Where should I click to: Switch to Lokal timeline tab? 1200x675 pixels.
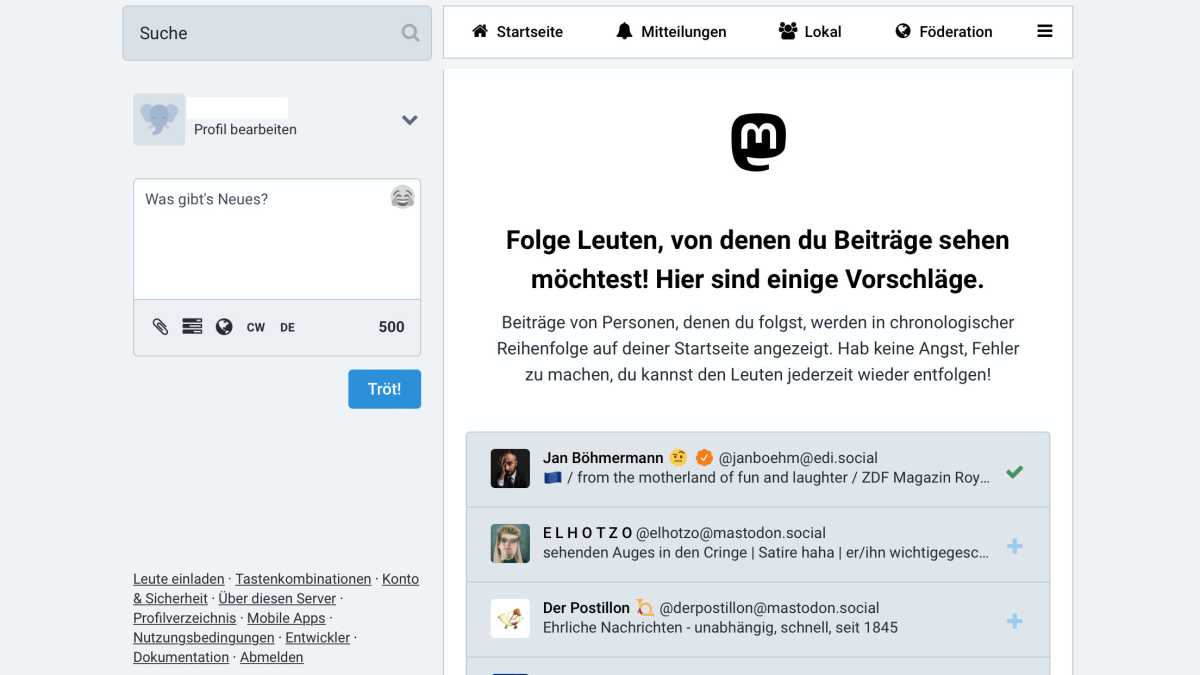tap(810, 32)
